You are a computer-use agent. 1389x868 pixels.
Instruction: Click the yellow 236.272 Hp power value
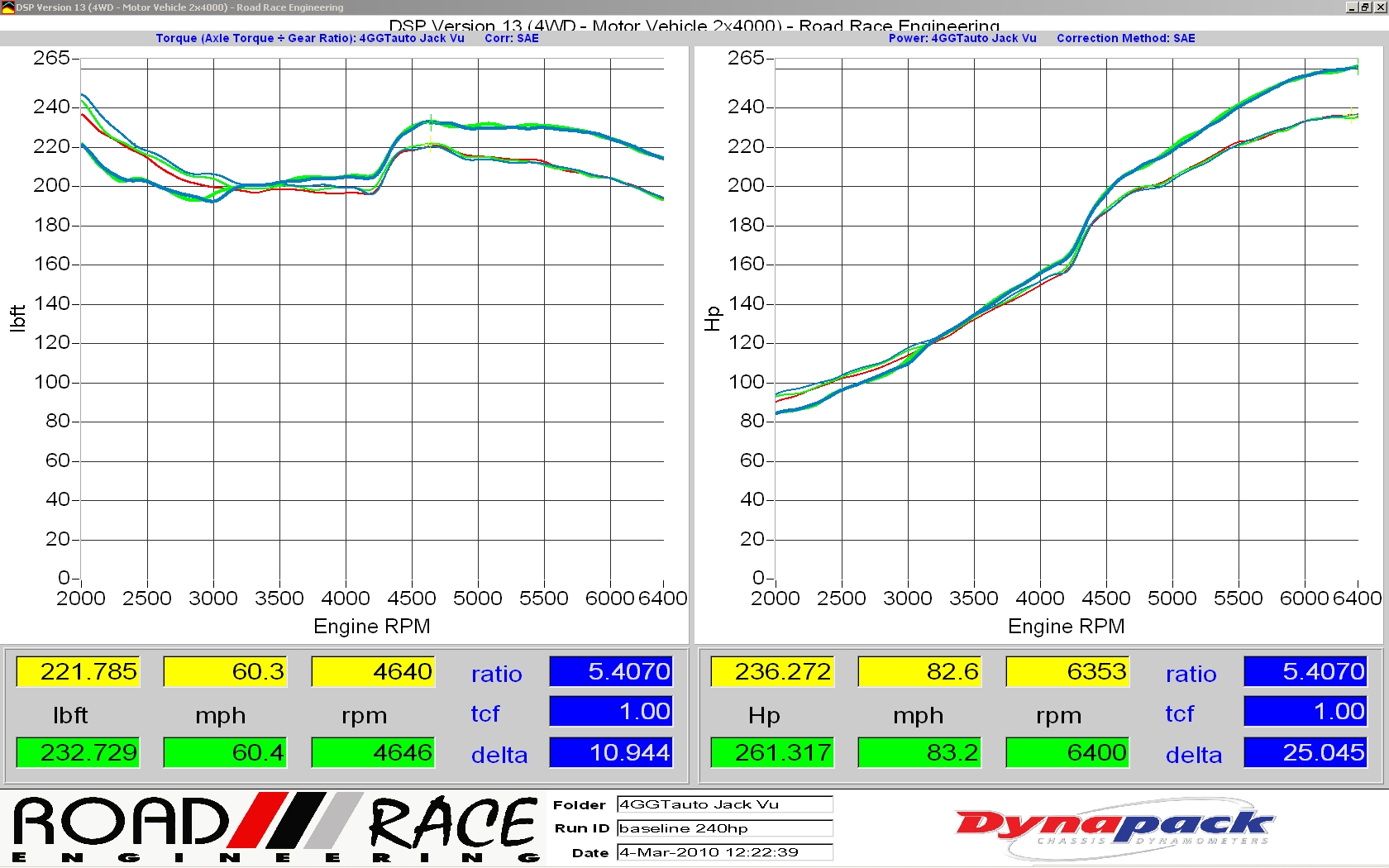point(772,671)
